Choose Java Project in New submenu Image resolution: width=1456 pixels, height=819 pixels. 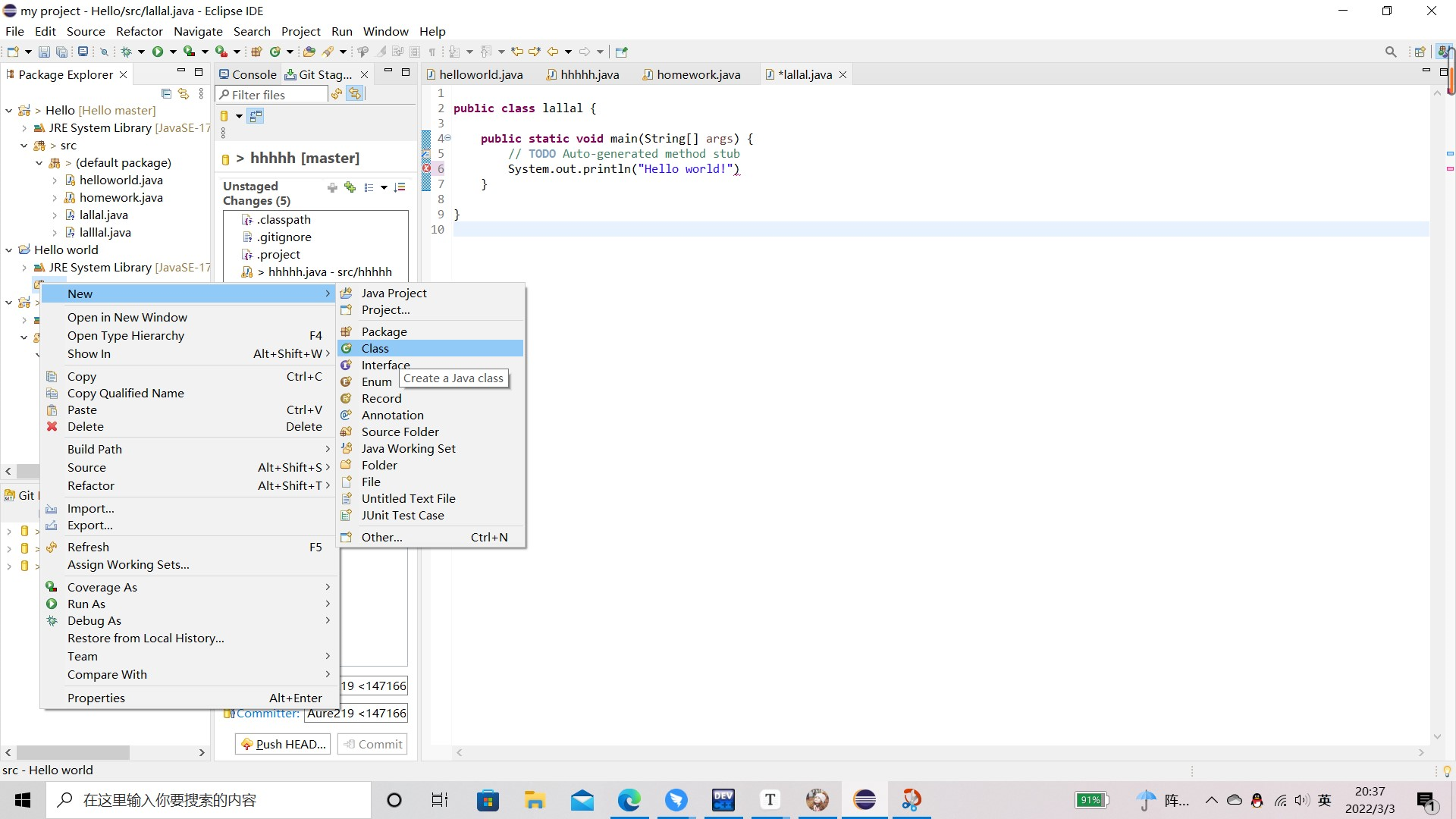point(431,293)
